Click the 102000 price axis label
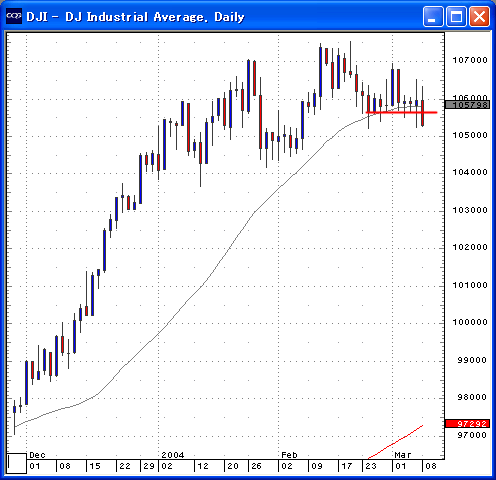 [x=470, y=247]
